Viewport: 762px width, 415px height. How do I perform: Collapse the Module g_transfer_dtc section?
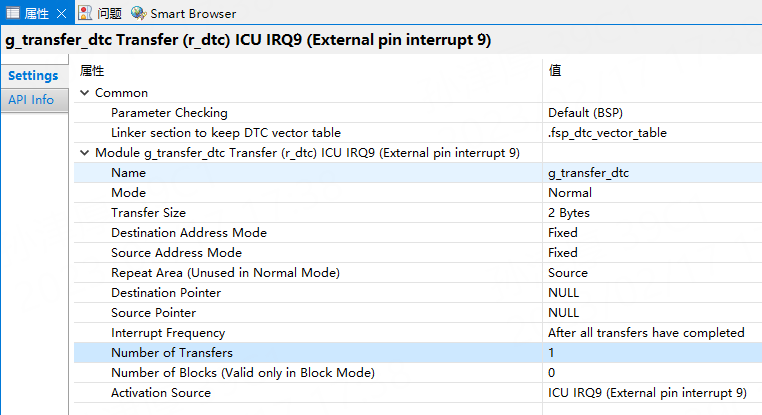(85, 153)
